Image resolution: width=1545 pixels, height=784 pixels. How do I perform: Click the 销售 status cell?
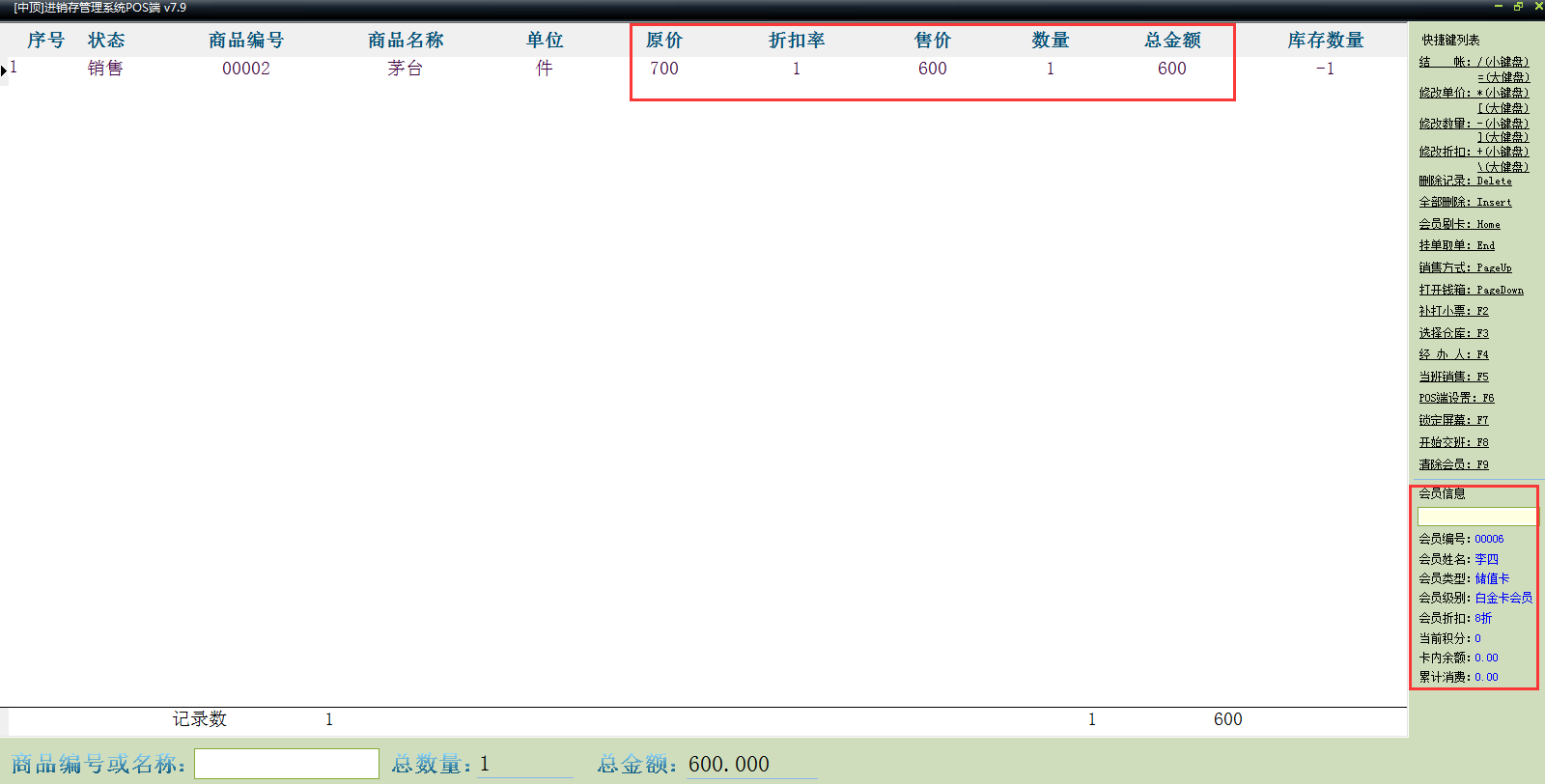pos(105,69)
